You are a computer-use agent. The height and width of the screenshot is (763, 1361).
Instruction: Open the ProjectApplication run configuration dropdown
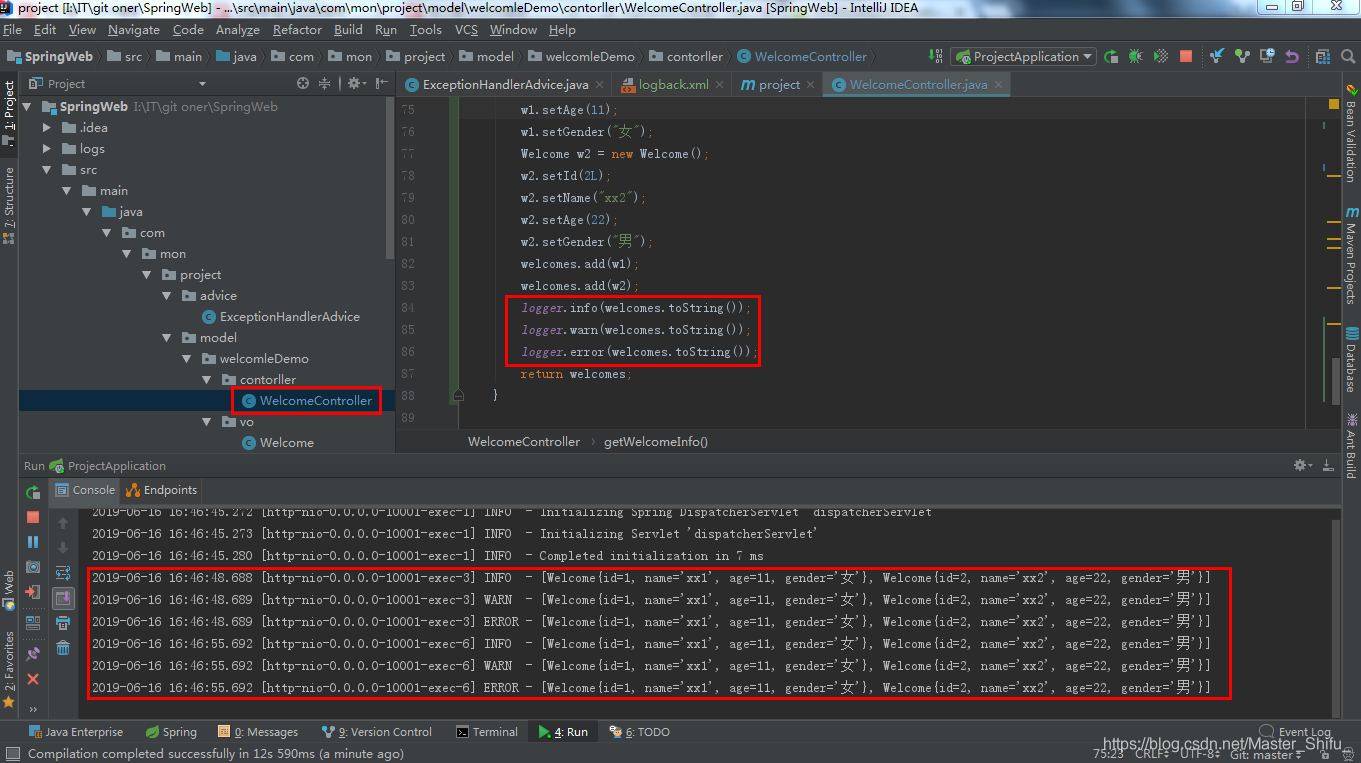[x=1023, y=57]
